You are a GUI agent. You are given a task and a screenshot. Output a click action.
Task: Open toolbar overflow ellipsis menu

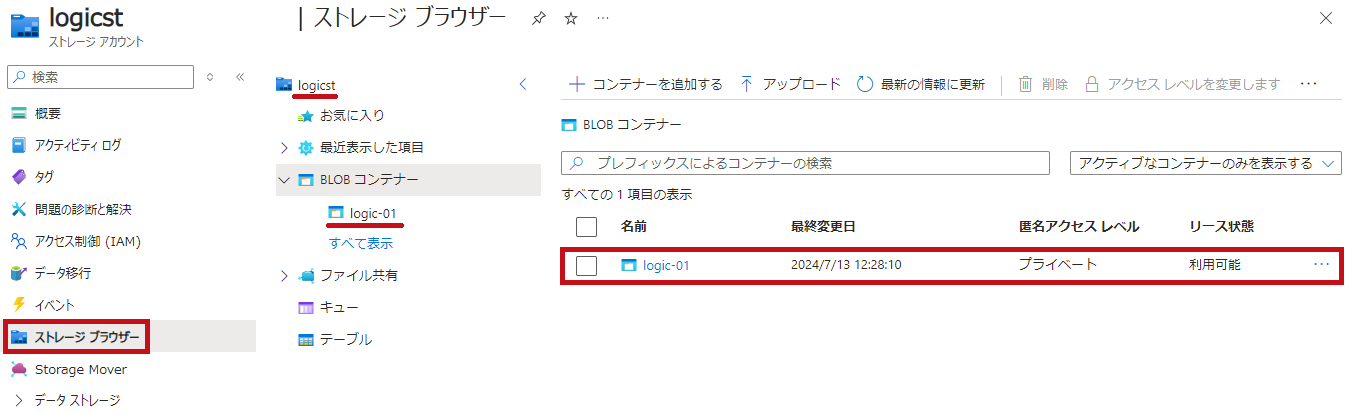click(1308, 84)
